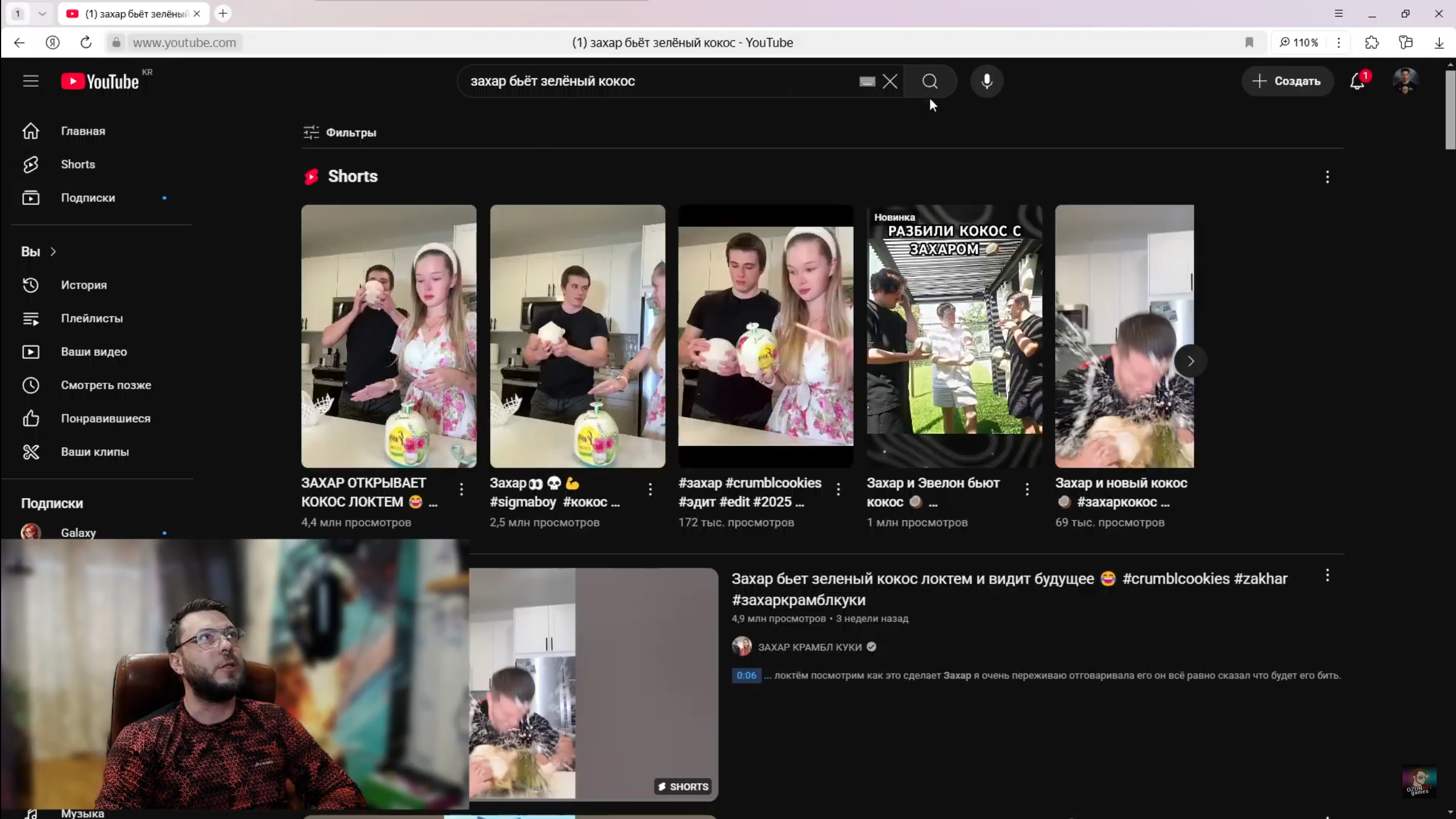The height and width of the screenshot is (819, 1456).
Task: Reload the page
Action: pos(86,43)
